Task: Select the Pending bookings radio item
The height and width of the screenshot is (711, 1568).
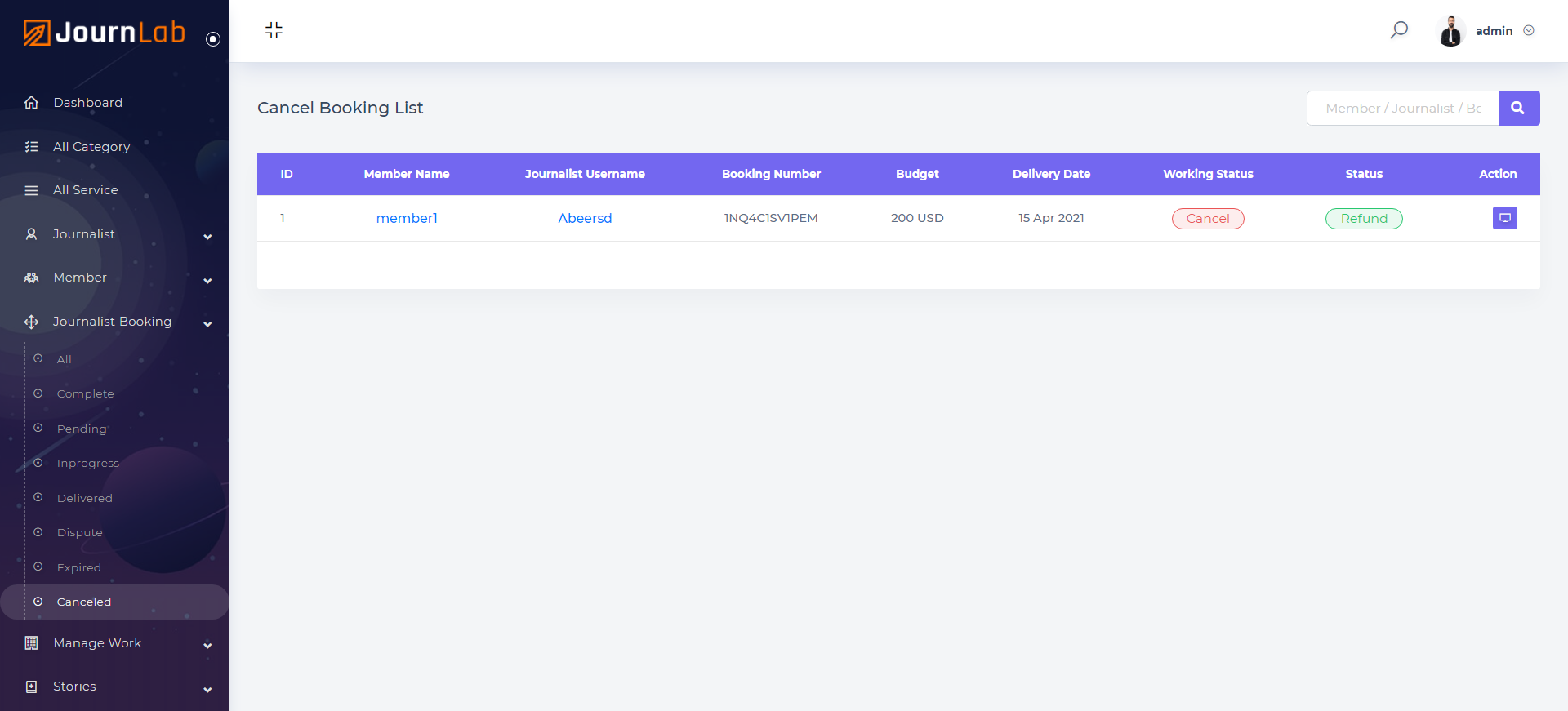Action: click(38, 429)
